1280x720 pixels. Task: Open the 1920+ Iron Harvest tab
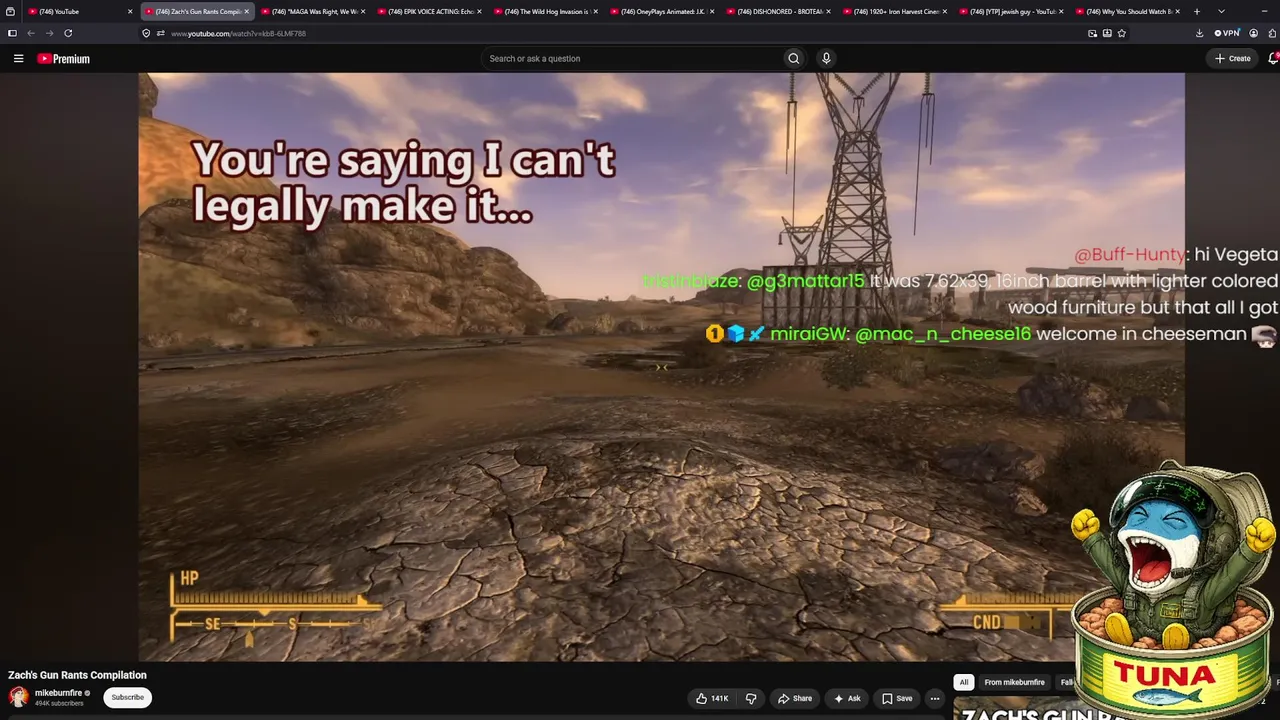[896, 11]
